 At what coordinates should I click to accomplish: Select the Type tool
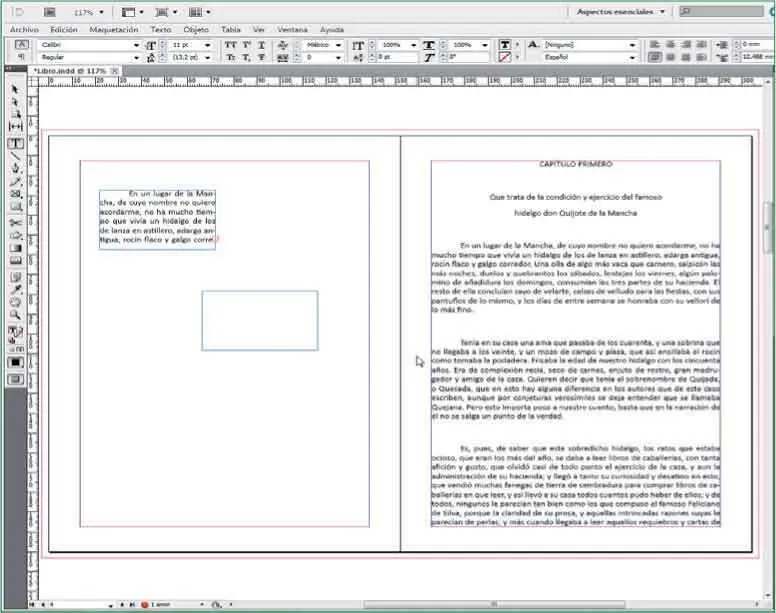(15, 143)
